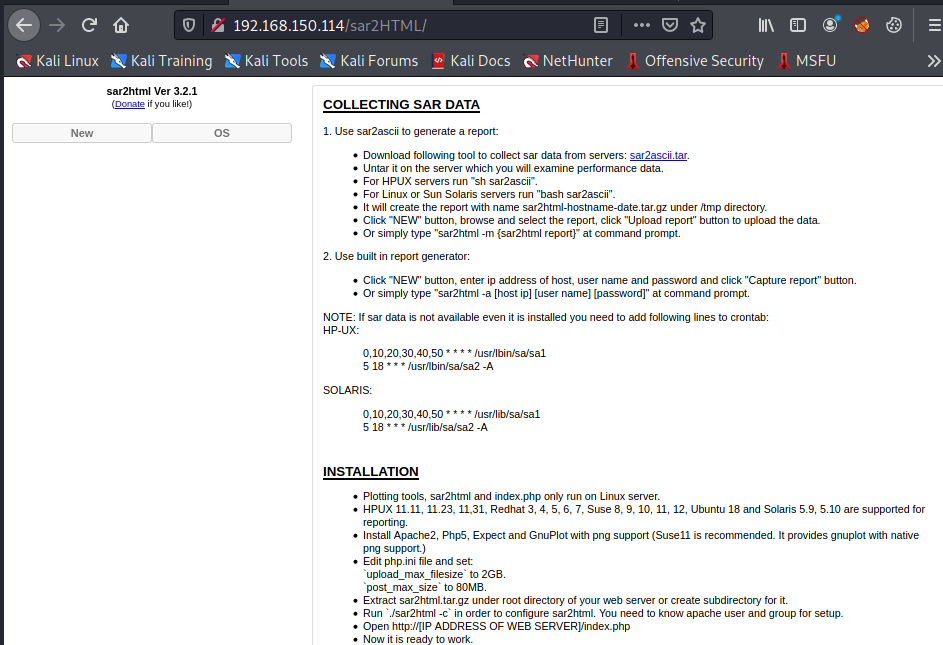
Task: Toggle reader view in address bar
Action: [600, 25]
